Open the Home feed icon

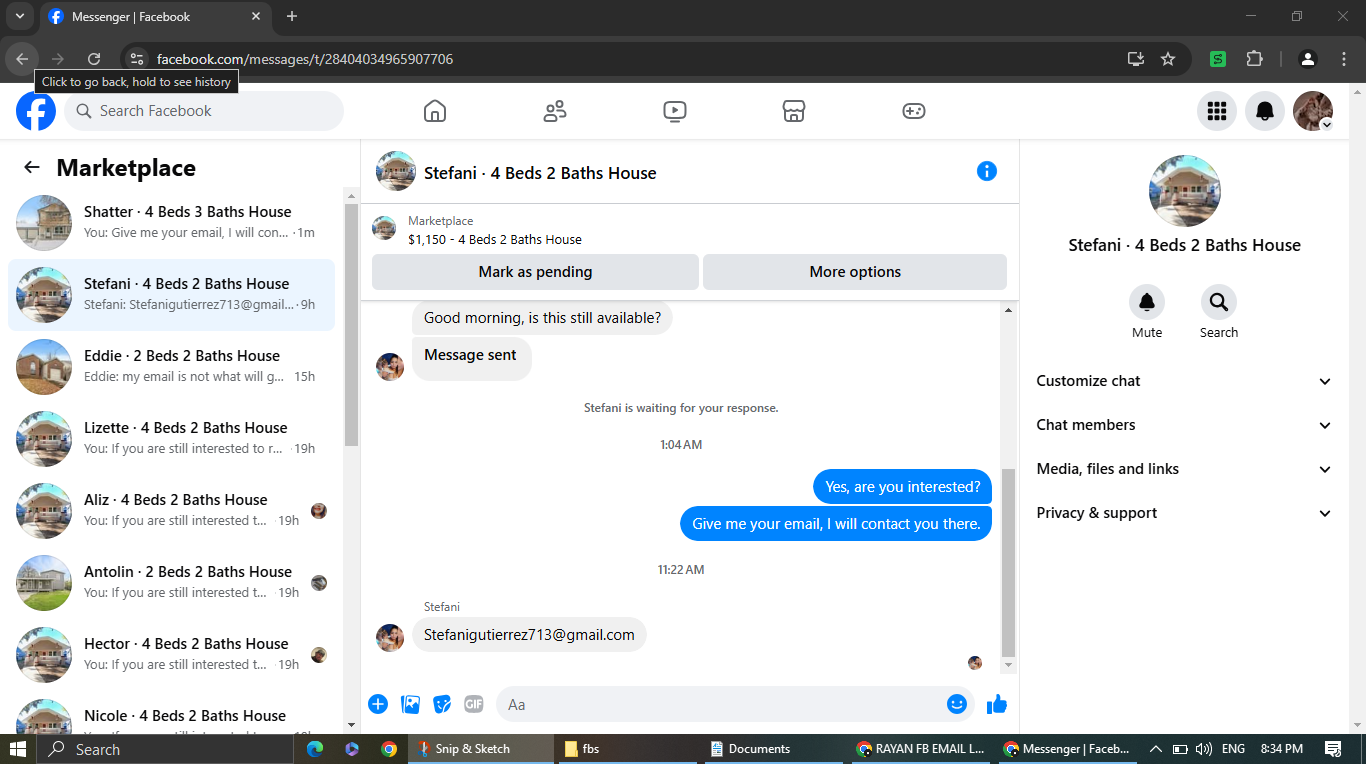[435, 111]
